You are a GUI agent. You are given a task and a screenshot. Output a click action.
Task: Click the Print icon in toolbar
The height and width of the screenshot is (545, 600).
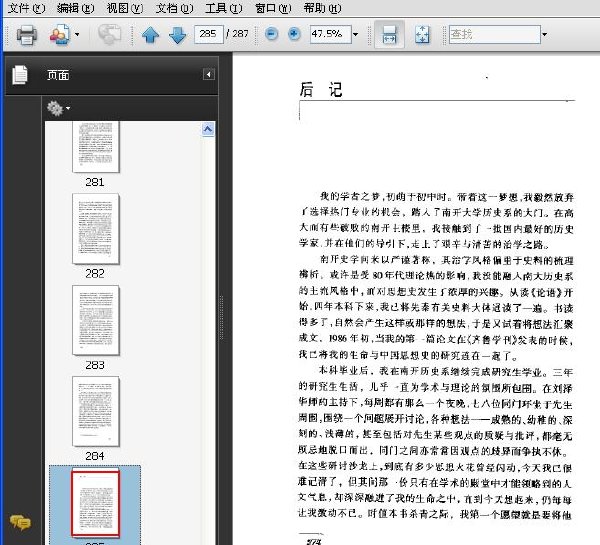click(26, 35)
